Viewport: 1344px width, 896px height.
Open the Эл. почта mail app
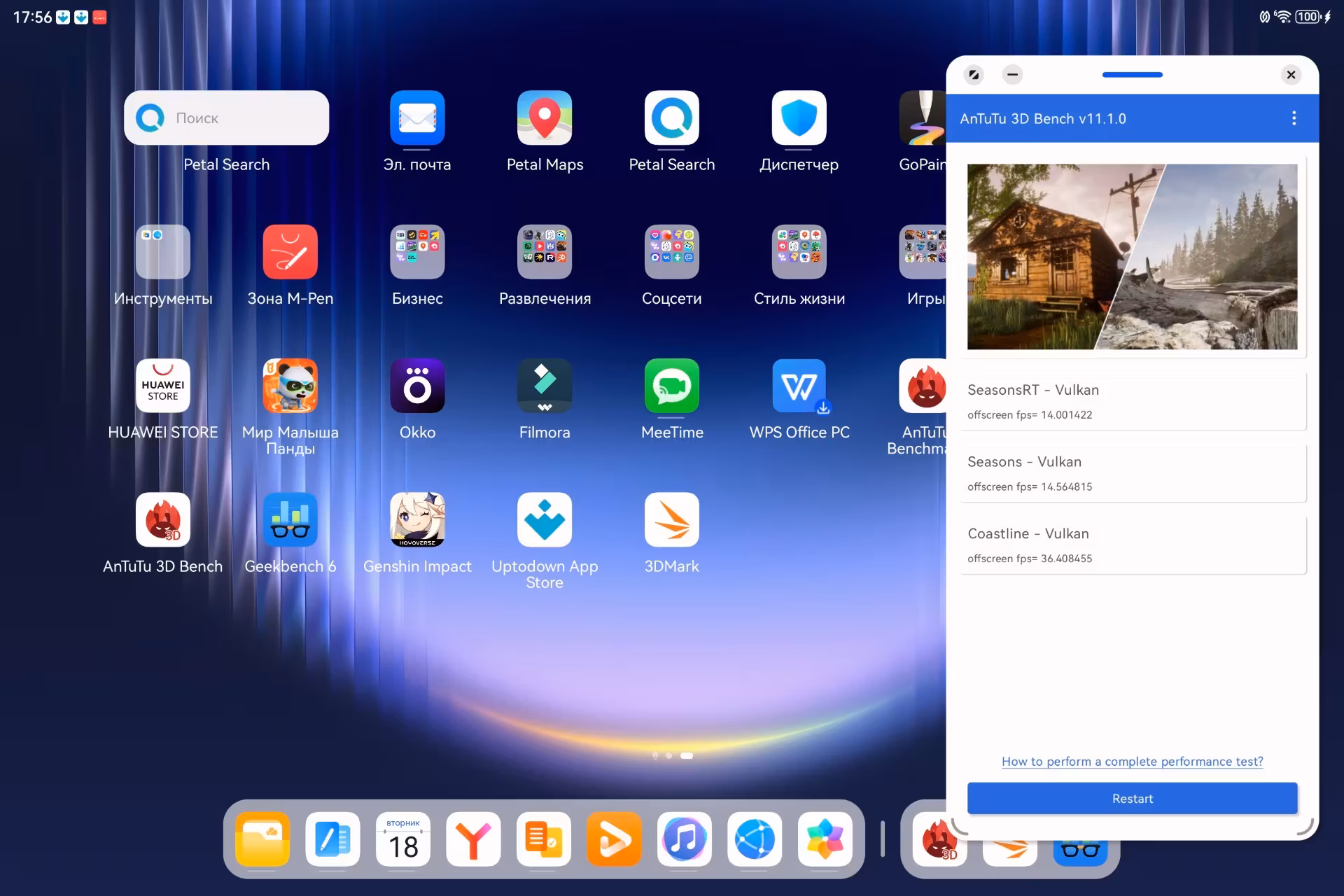(x=417, y=118)
